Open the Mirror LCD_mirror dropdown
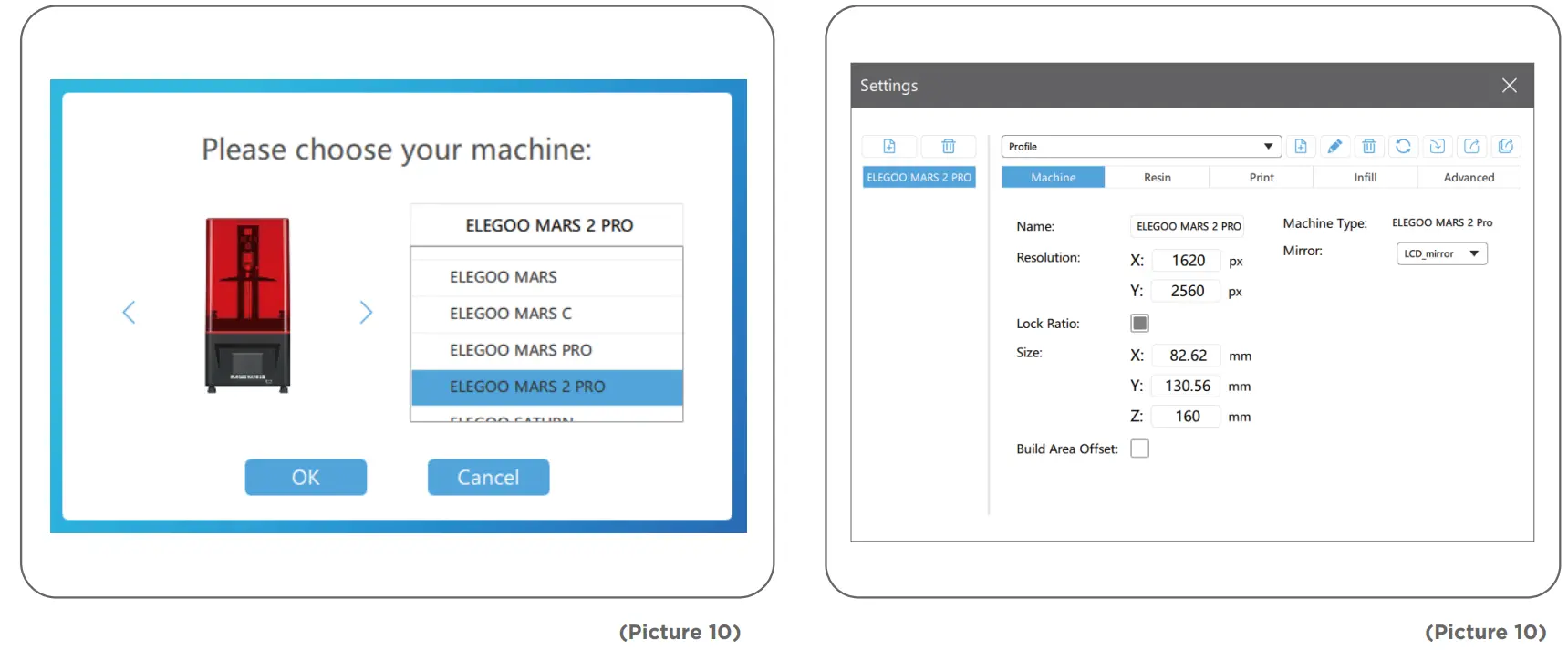The image size is (1568, 650). click(x=1441, y=253)
